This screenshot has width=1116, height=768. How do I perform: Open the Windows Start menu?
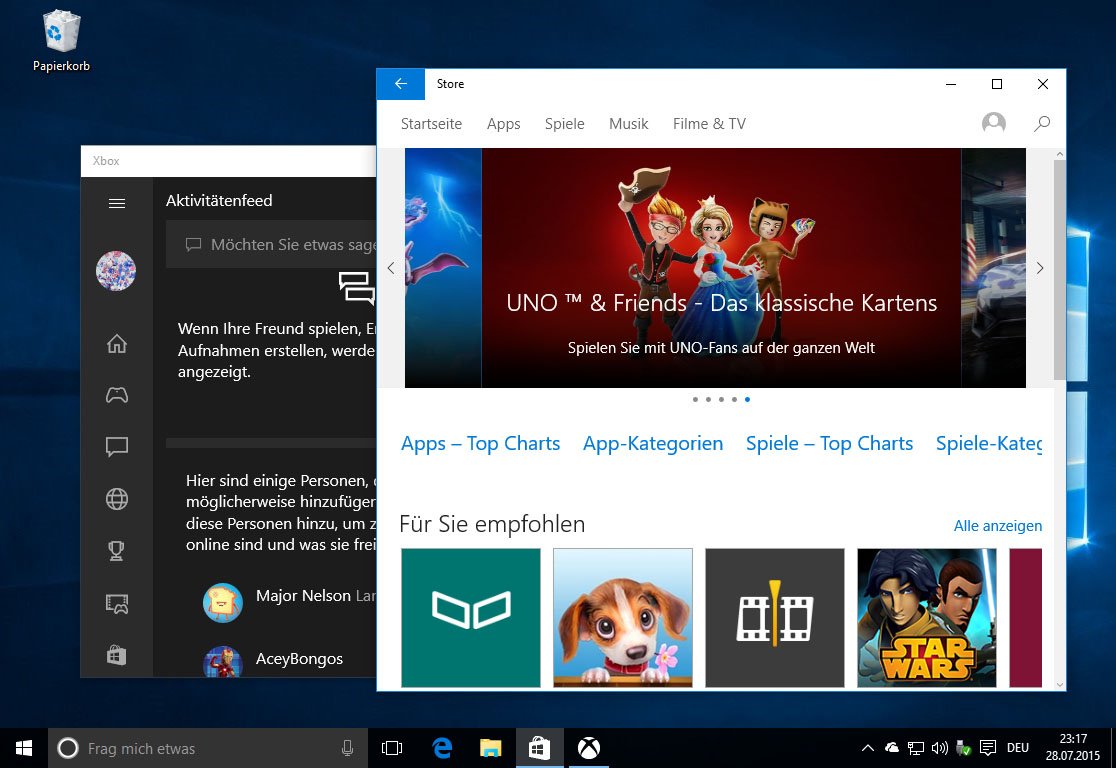23,748
